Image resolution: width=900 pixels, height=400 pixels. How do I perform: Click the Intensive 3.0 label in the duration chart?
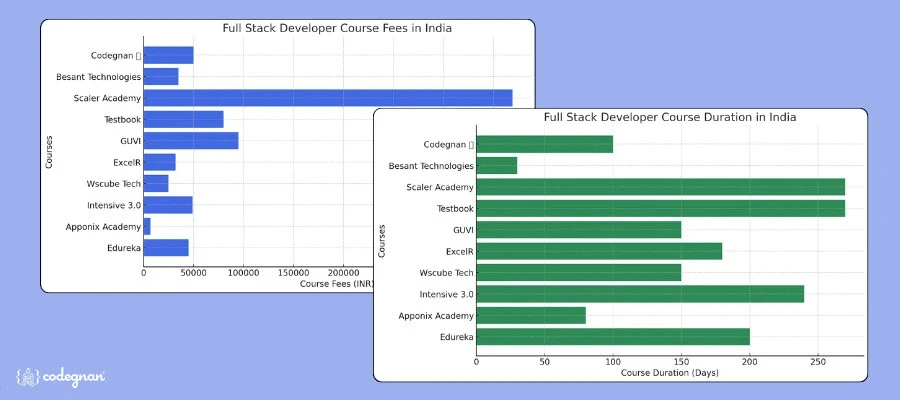[447, 294]
